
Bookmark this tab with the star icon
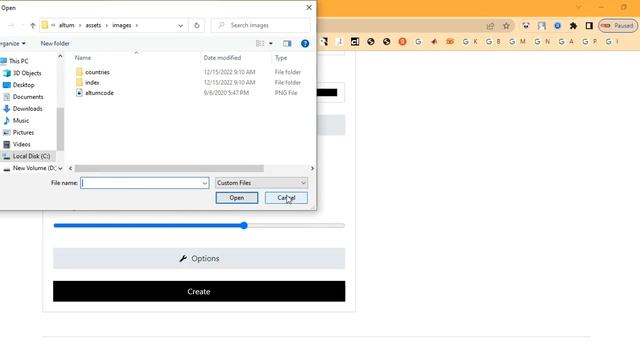click(506, 26)
